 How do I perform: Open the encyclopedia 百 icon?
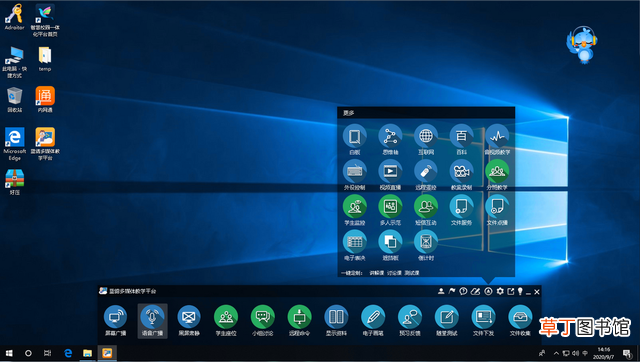(461, 136)
